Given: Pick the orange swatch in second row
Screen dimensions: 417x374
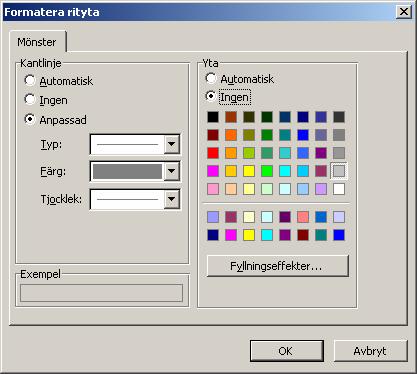Looking at the screenshot, I should point(231,135).
